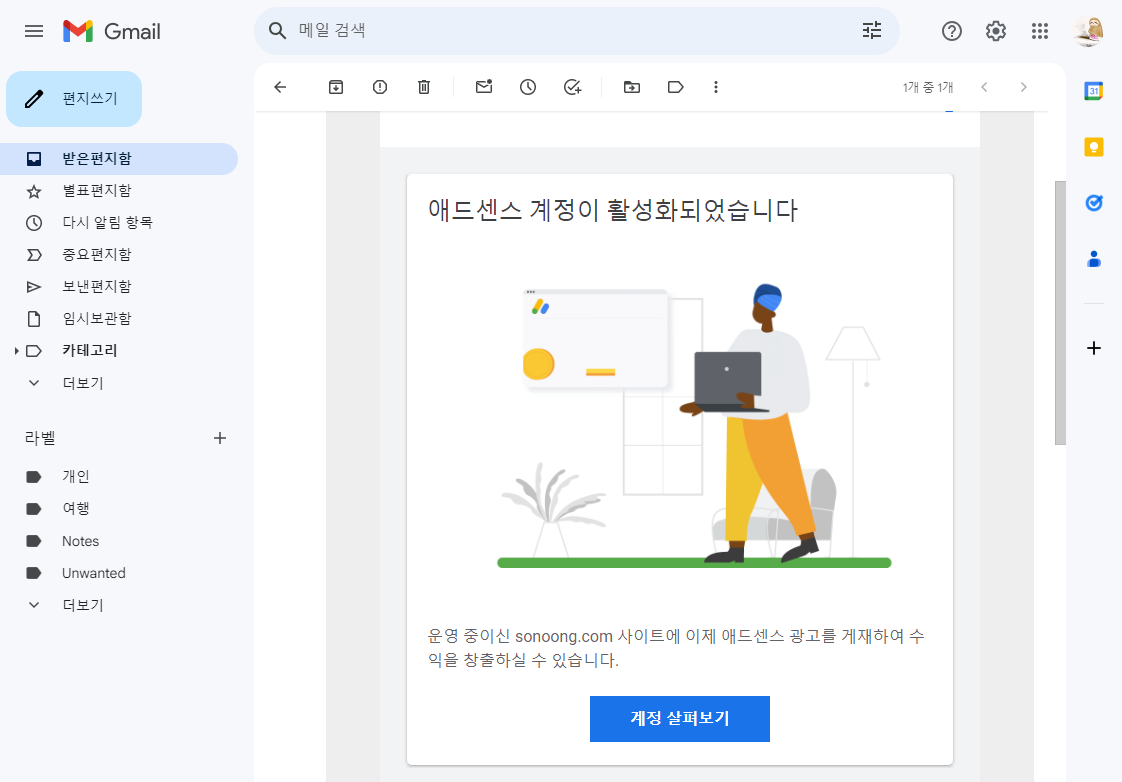Open the main menu hamburger icon
Viewport: 1122px width, 782px height.
tap(34, 31)
